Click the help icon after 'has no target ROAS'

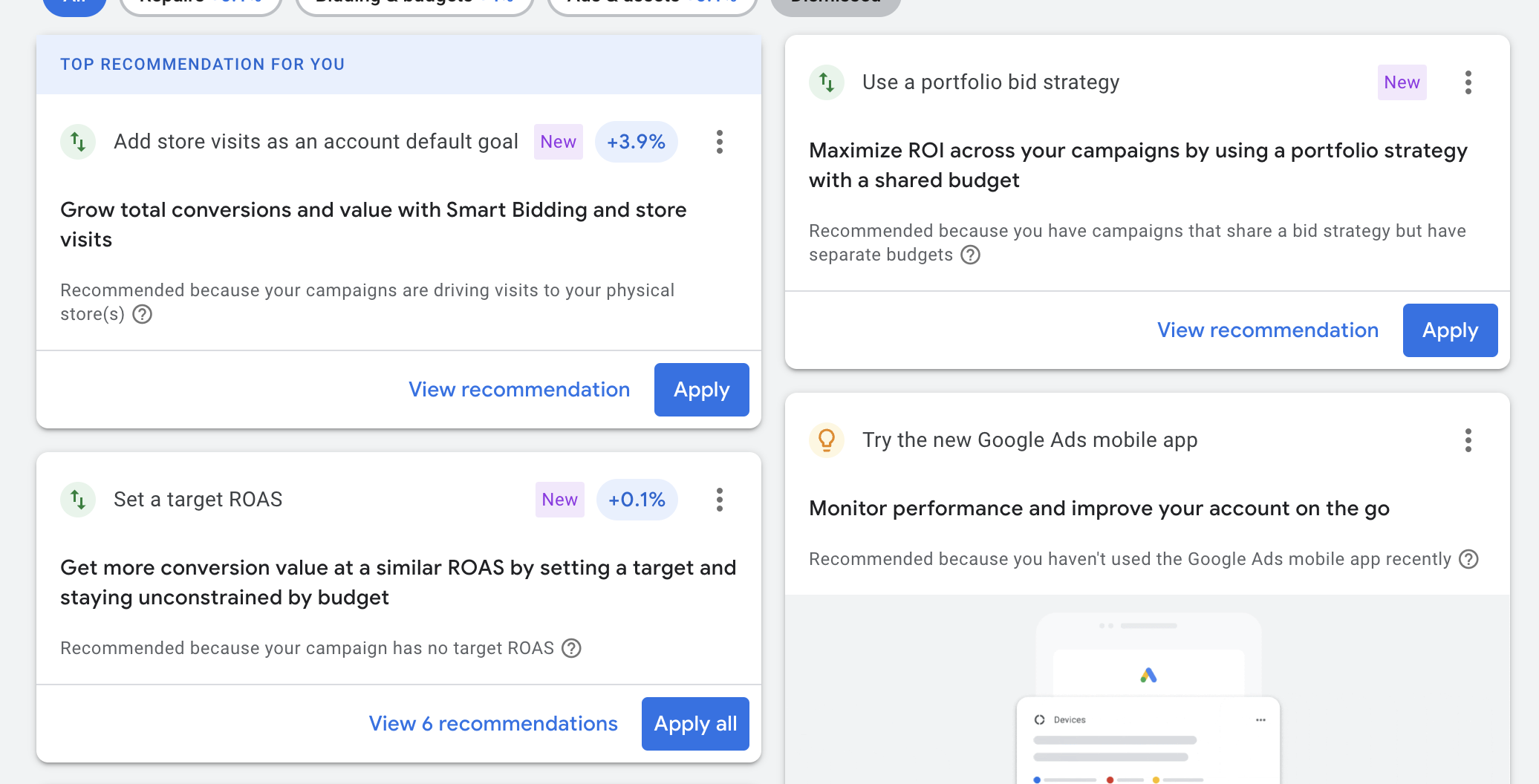pyautogui.click(x=571, y=648)
